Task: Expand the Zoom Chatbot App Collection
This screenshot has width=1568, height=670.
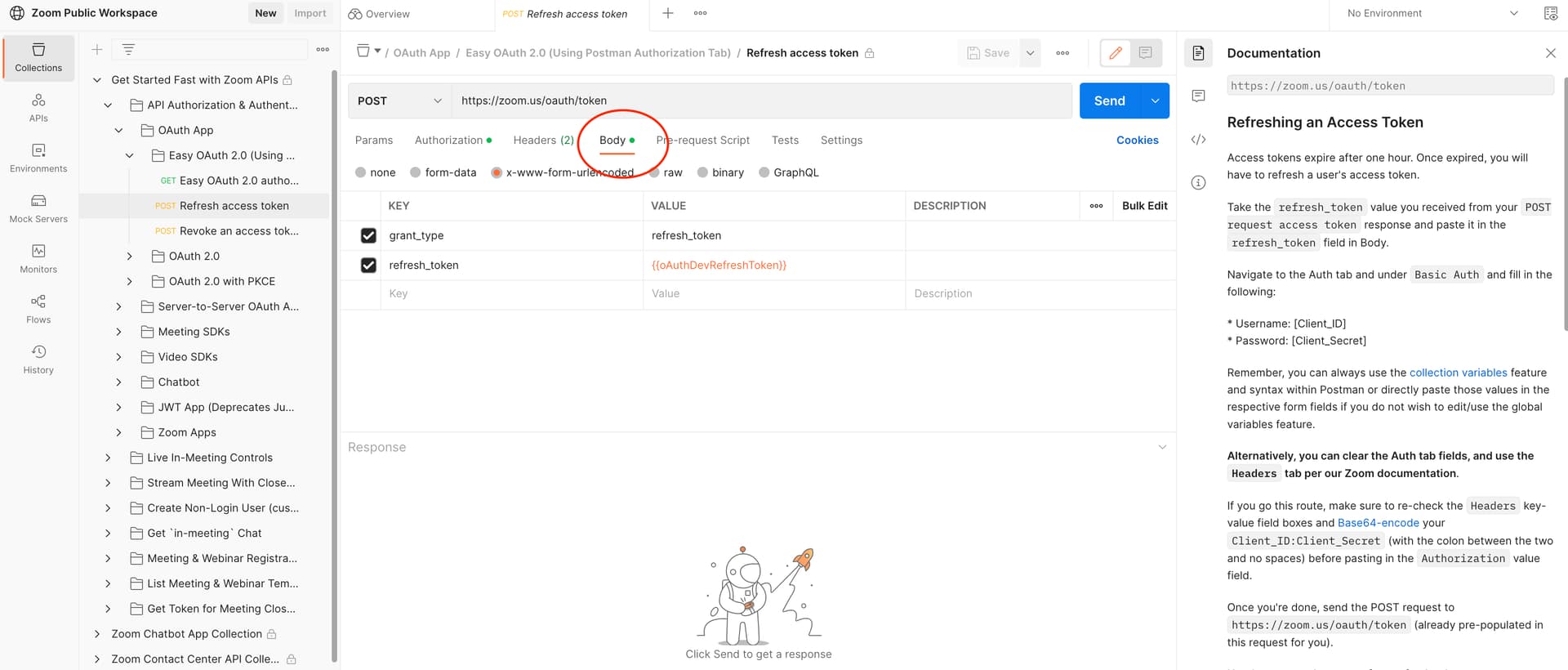Action: (x=97, y=634)
